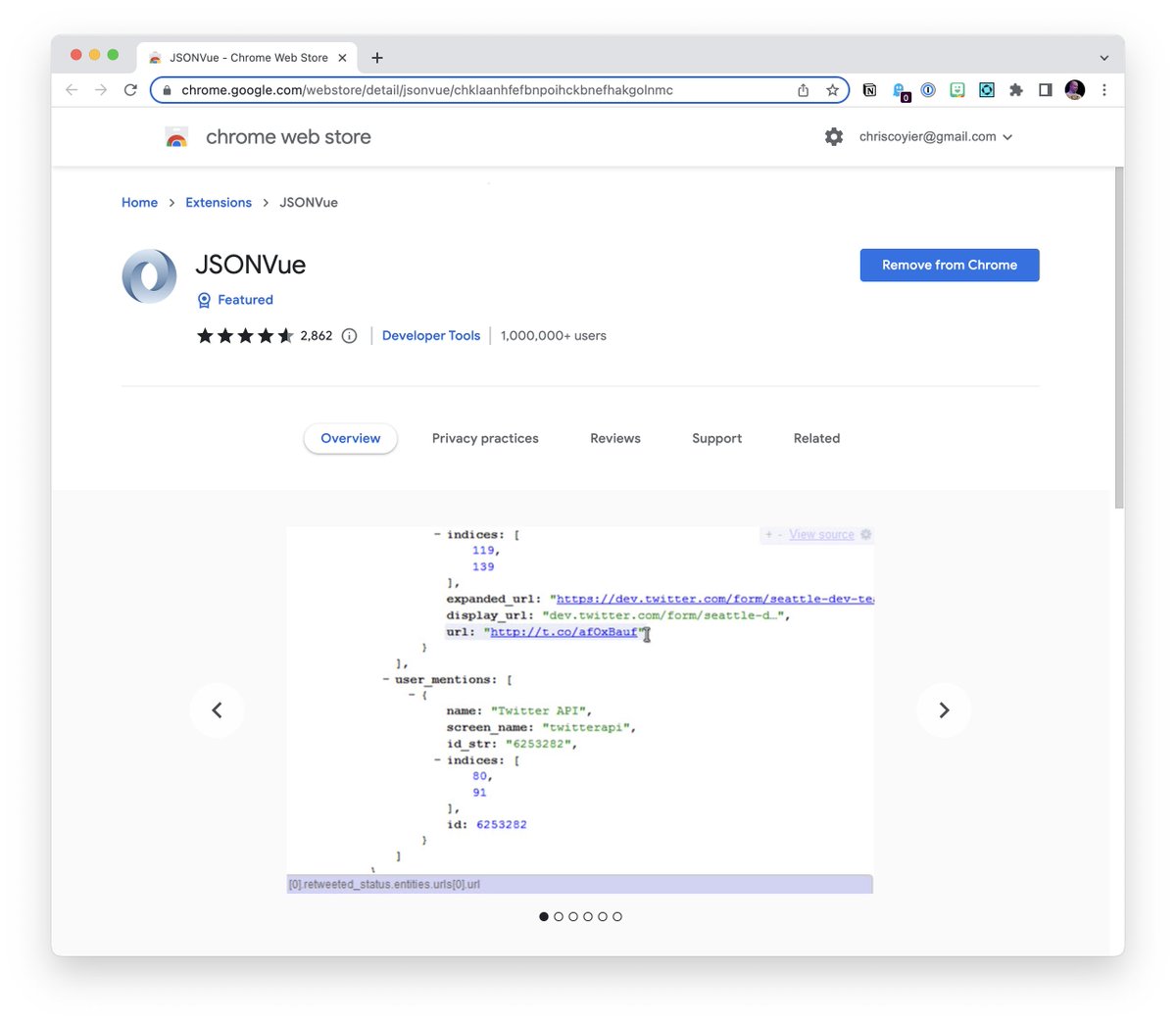Image resolution: width=1176 pixels, height=1024 pixels.
Task: Click the JSON screenshot preview image
Action: 580,710
